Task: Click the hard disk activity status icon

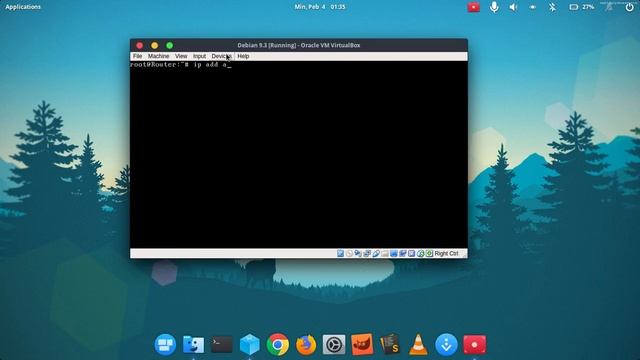Action: click(x=340, y=253)
